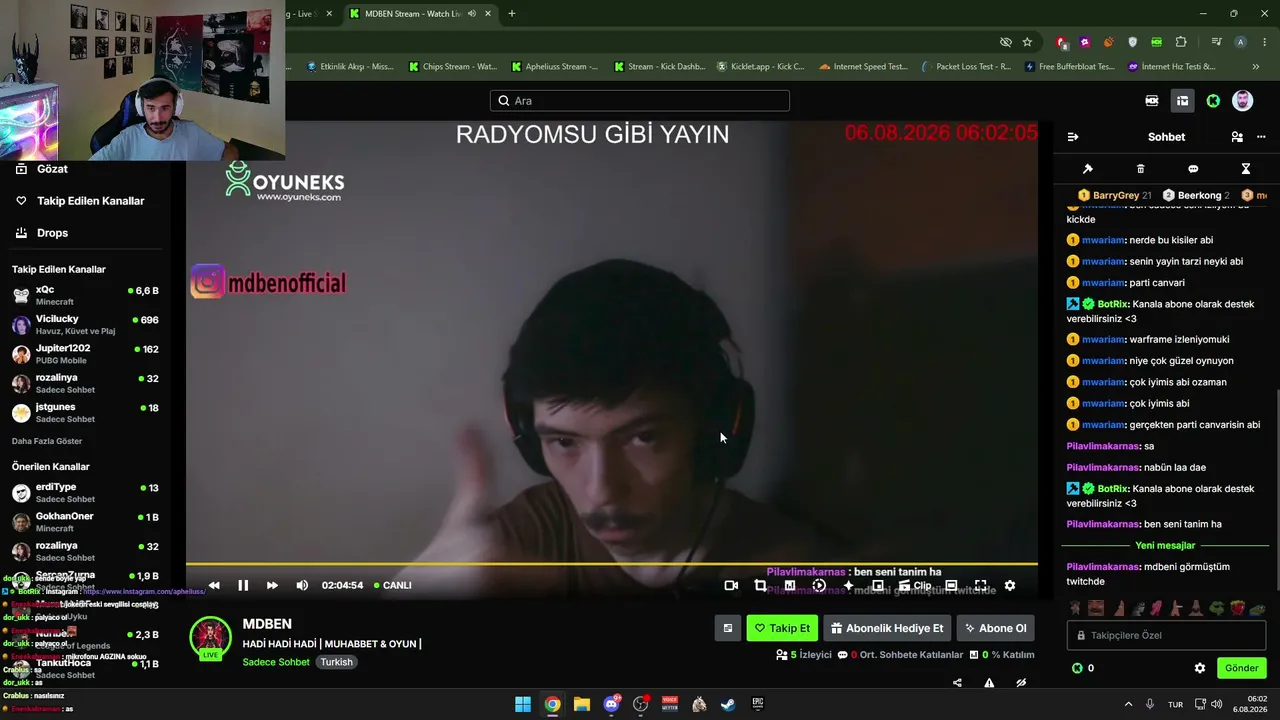This screenshot has width=1280, height=720.
Task: Open Vicilucky channel from followed list
Action: (85, 324)
